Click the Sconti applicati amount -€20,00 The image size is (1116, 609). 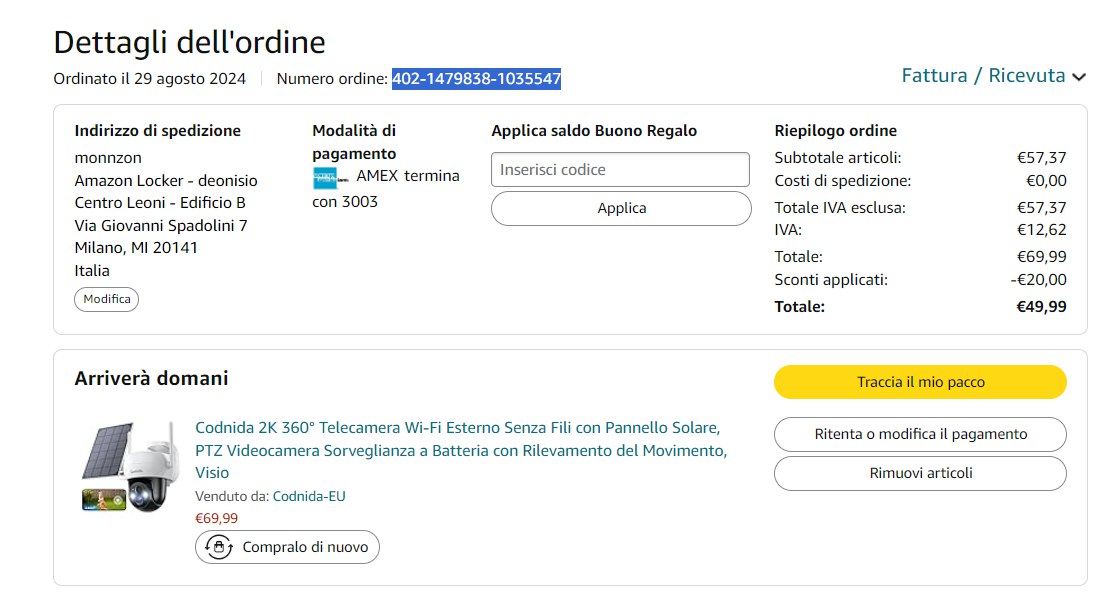tap(1038, 280)
